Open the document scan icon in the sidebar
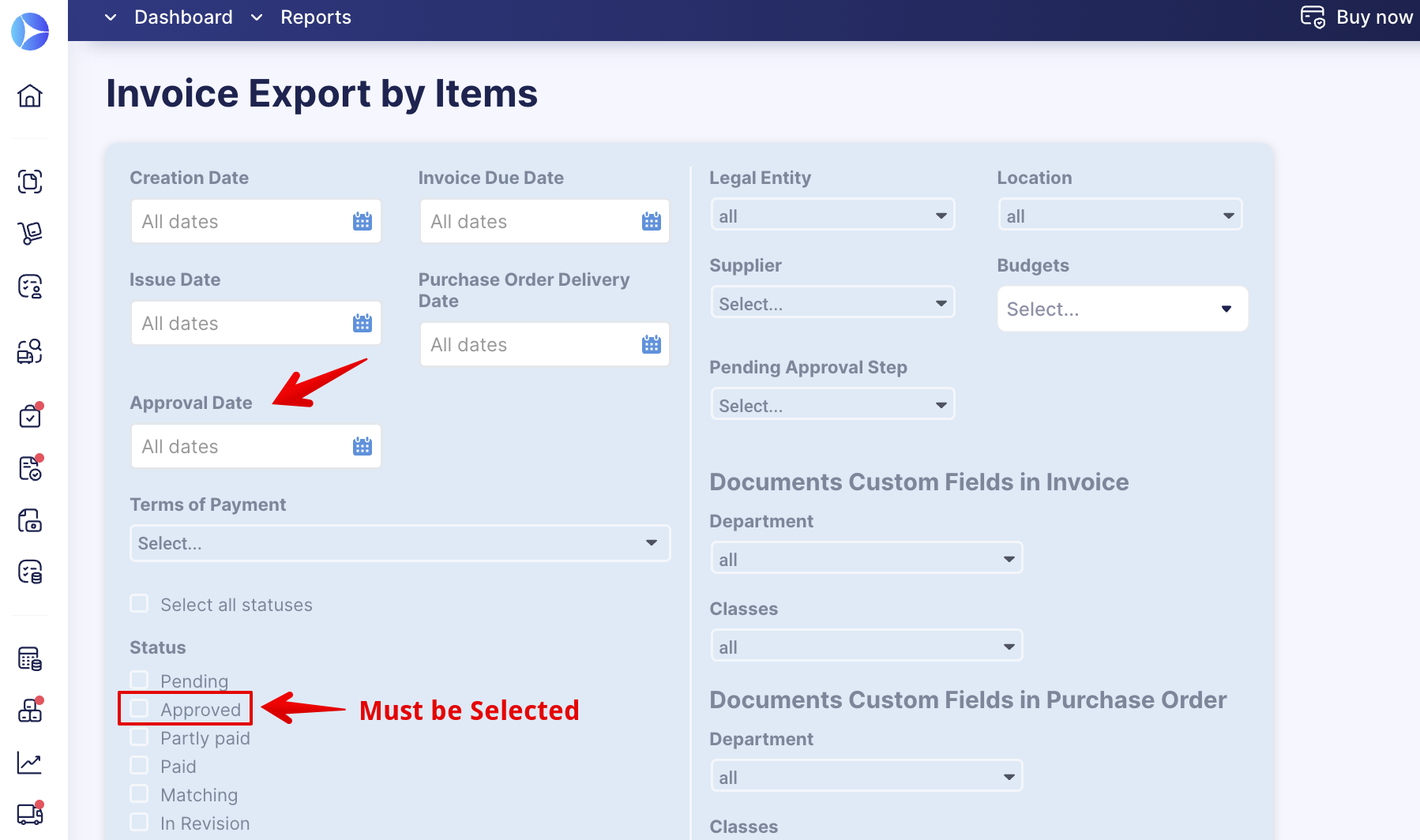 [x=30, y=182]
